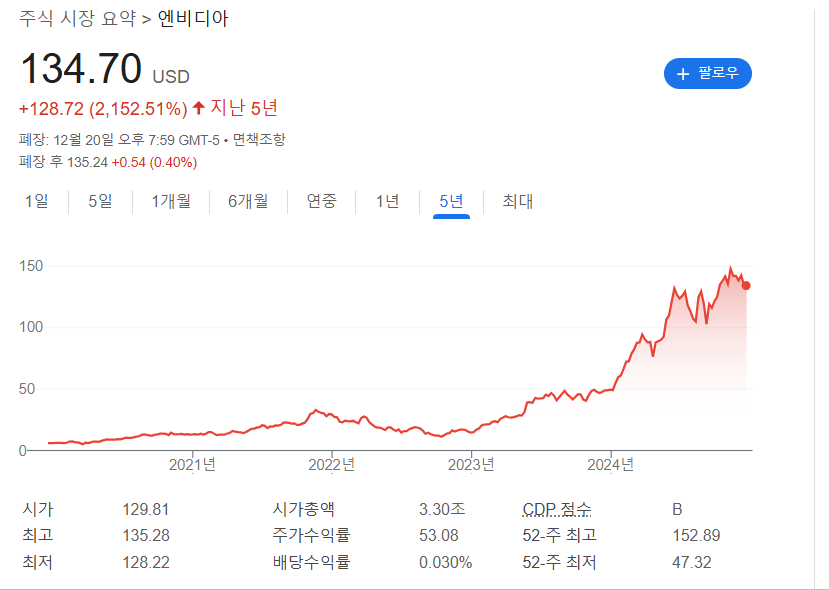Click the 2021년 x-axis label
This screenshot has height=590, width=829.
click(x=192, y=465)
